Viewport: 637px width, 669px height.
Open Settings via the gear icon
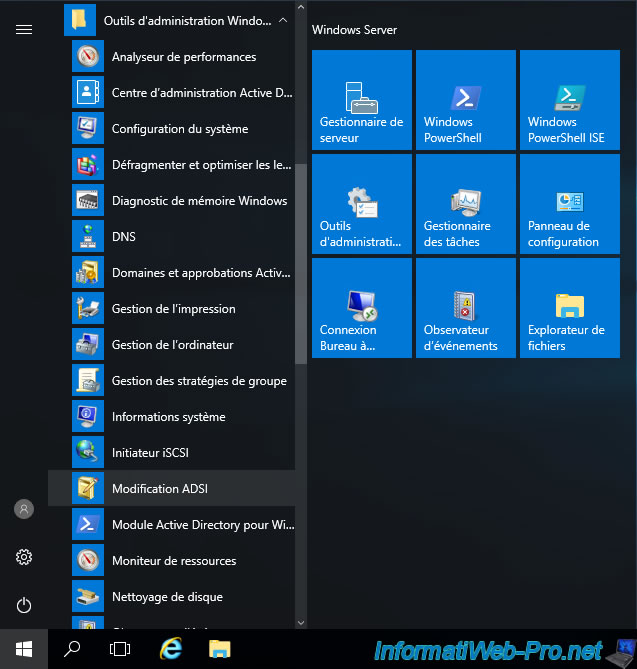click(x=24, y=557)
